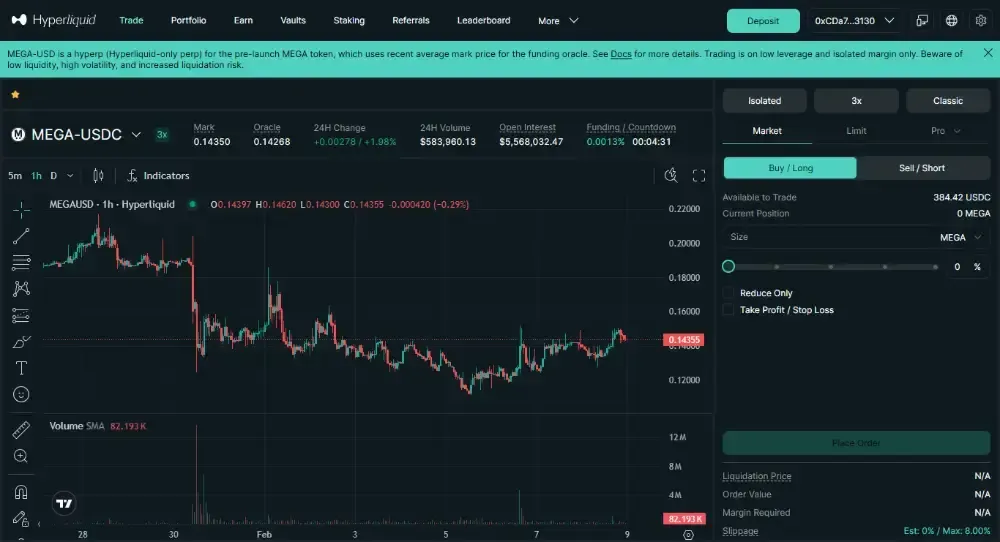The height and width of the screenshot is (542, 1000).
Task: Select the text annotation tool
Action: point(21,368)
